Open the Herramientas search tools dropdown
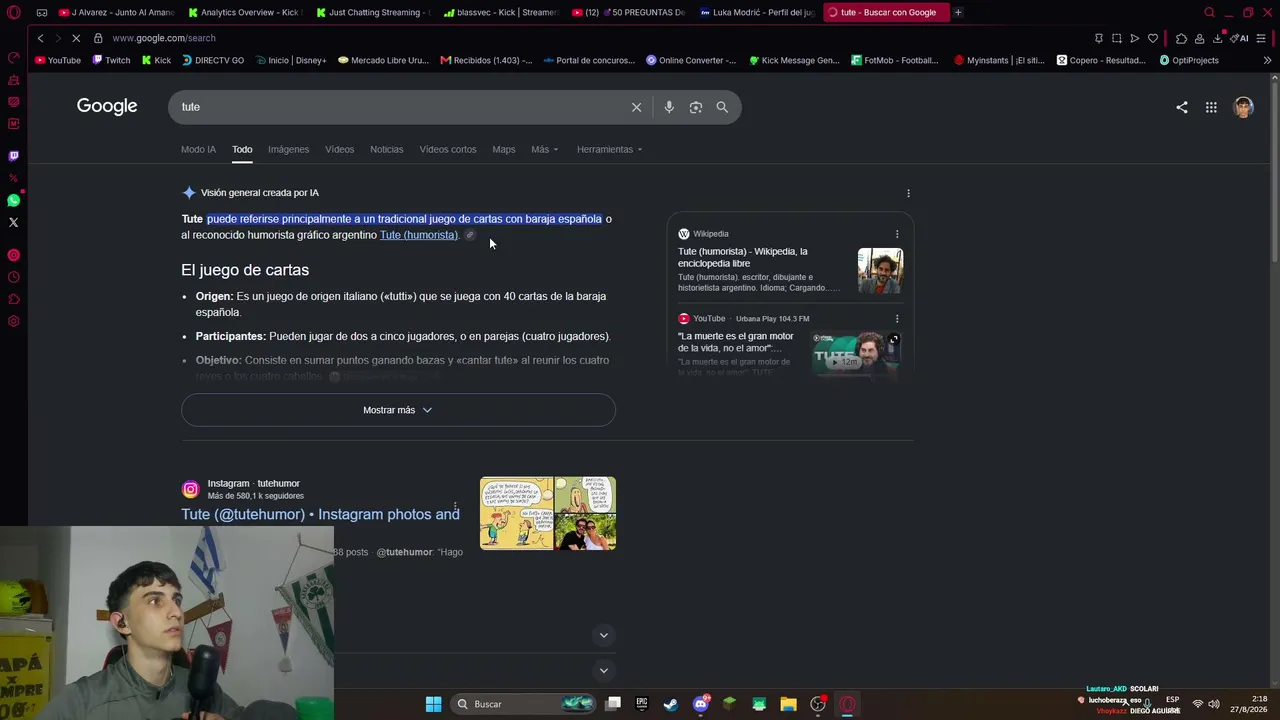This screenshot has height=720, width=1280. pyautogui.click(x=609, y=149)
